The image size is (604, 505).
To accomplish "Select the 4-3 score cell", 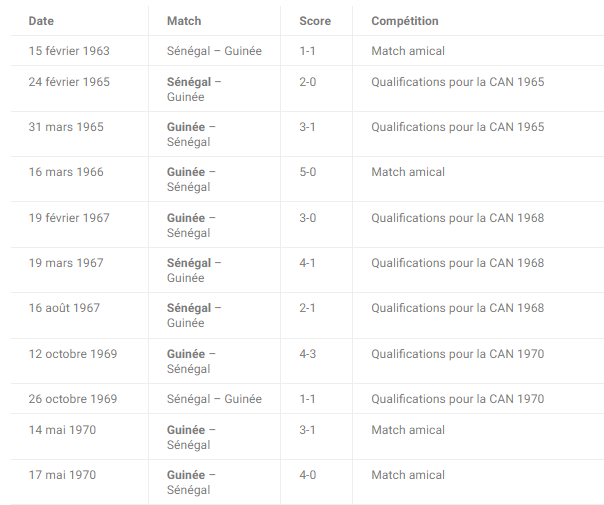I will point(308,354).
